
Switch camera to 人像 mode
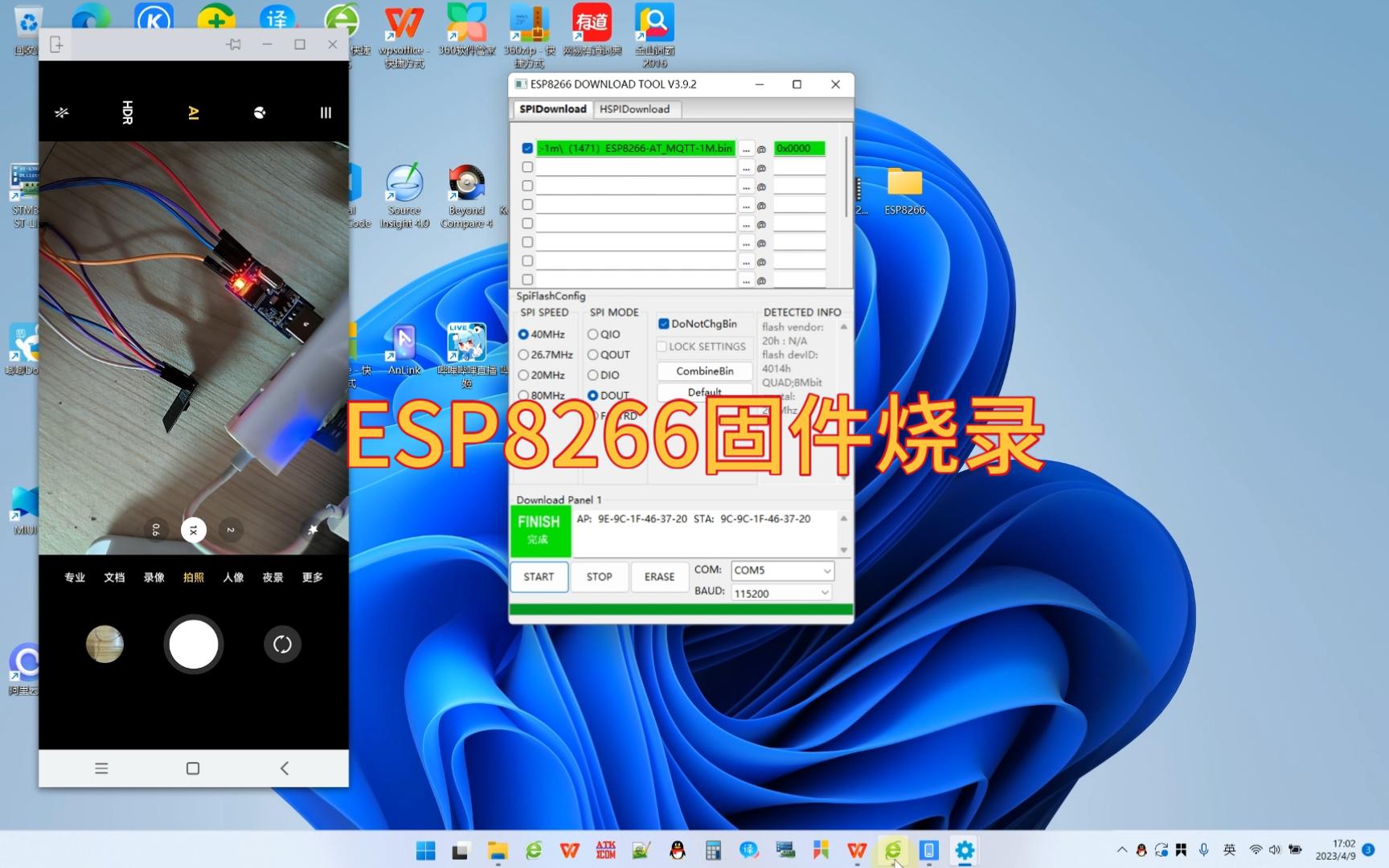[233, 577]
